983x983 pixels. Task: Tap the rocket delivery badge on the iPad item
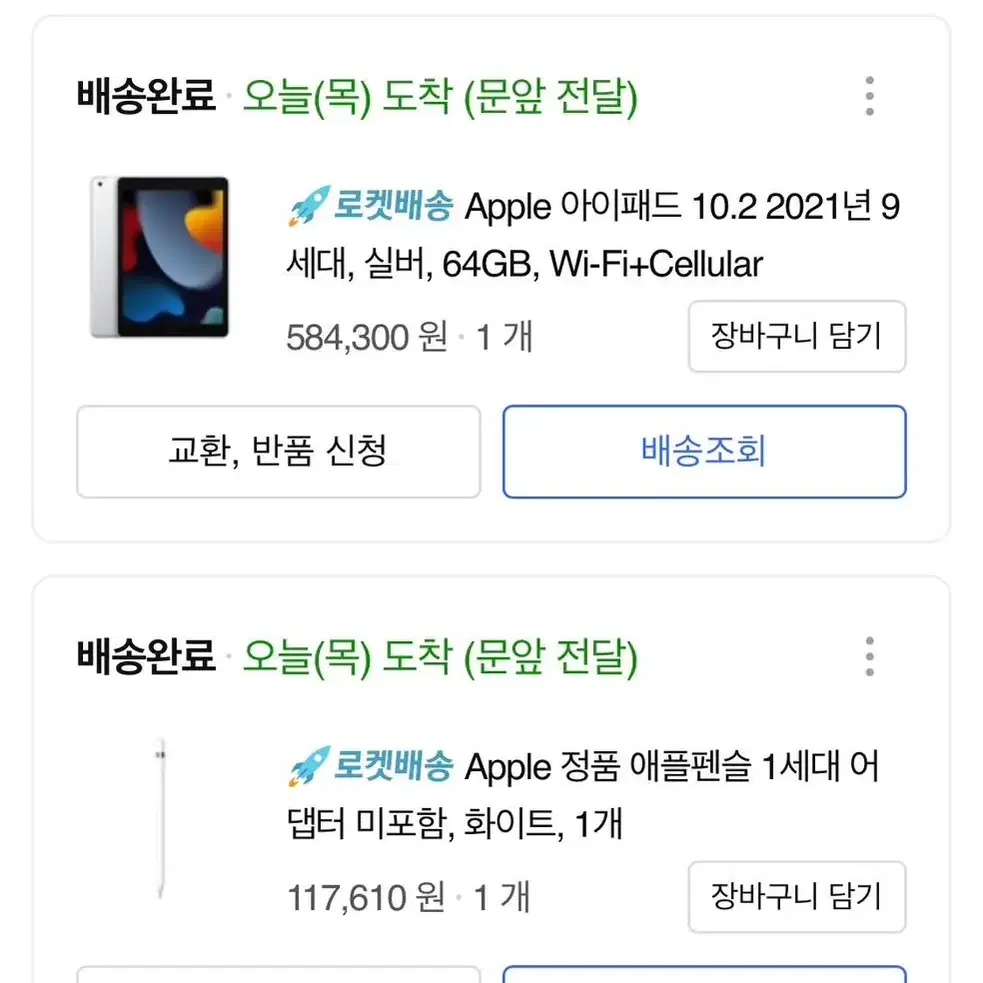click(371, 206)
